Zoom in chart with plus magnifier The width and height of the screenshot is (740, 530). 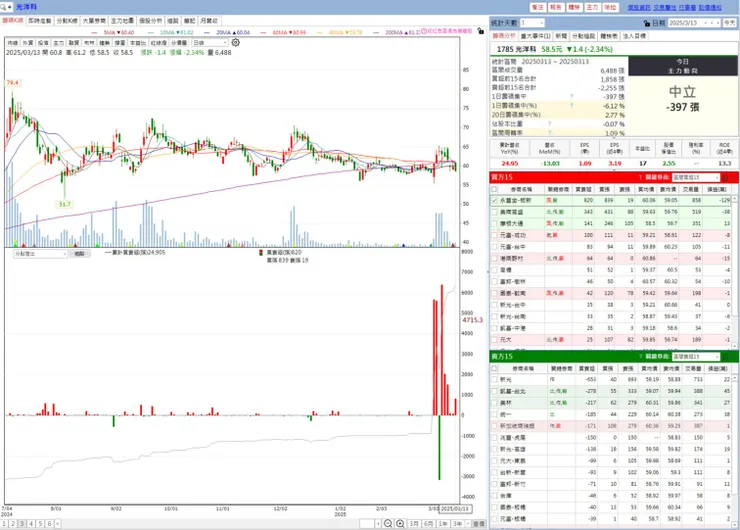coord(400,523)
